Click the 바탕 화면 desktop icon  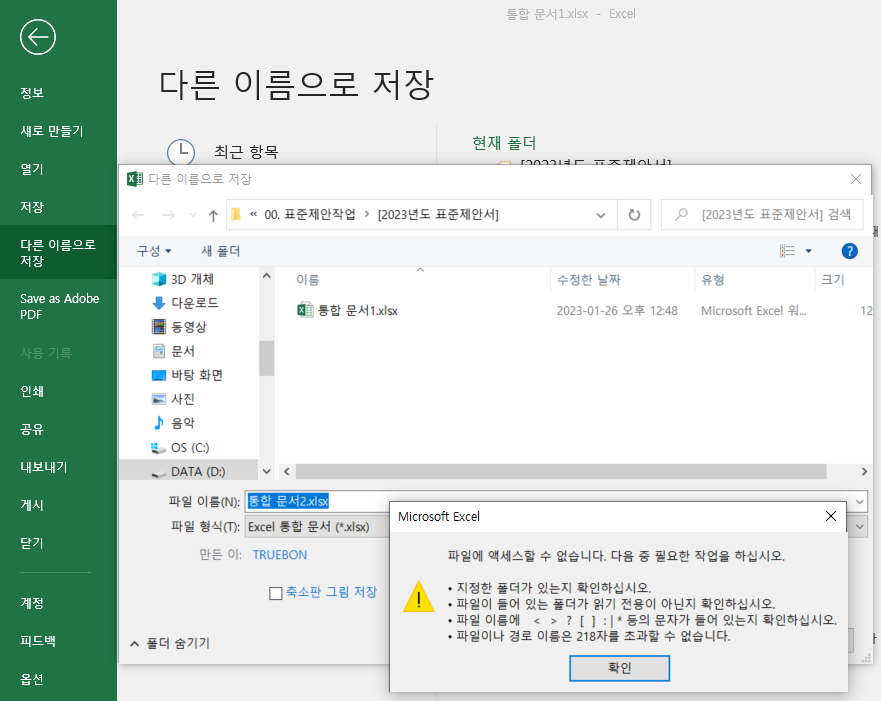coord(159,375)
